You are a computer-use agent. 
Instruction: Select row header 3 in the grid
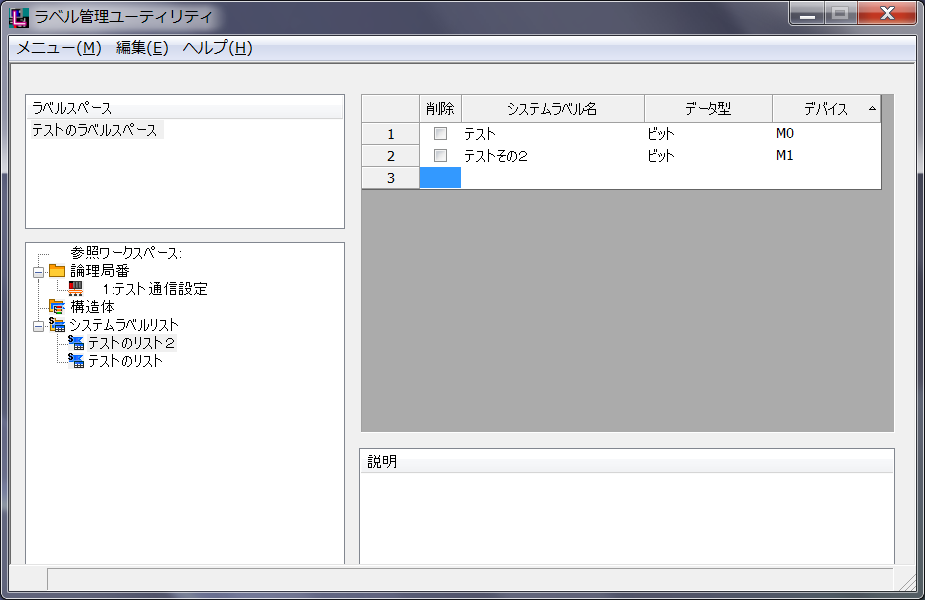391,178
